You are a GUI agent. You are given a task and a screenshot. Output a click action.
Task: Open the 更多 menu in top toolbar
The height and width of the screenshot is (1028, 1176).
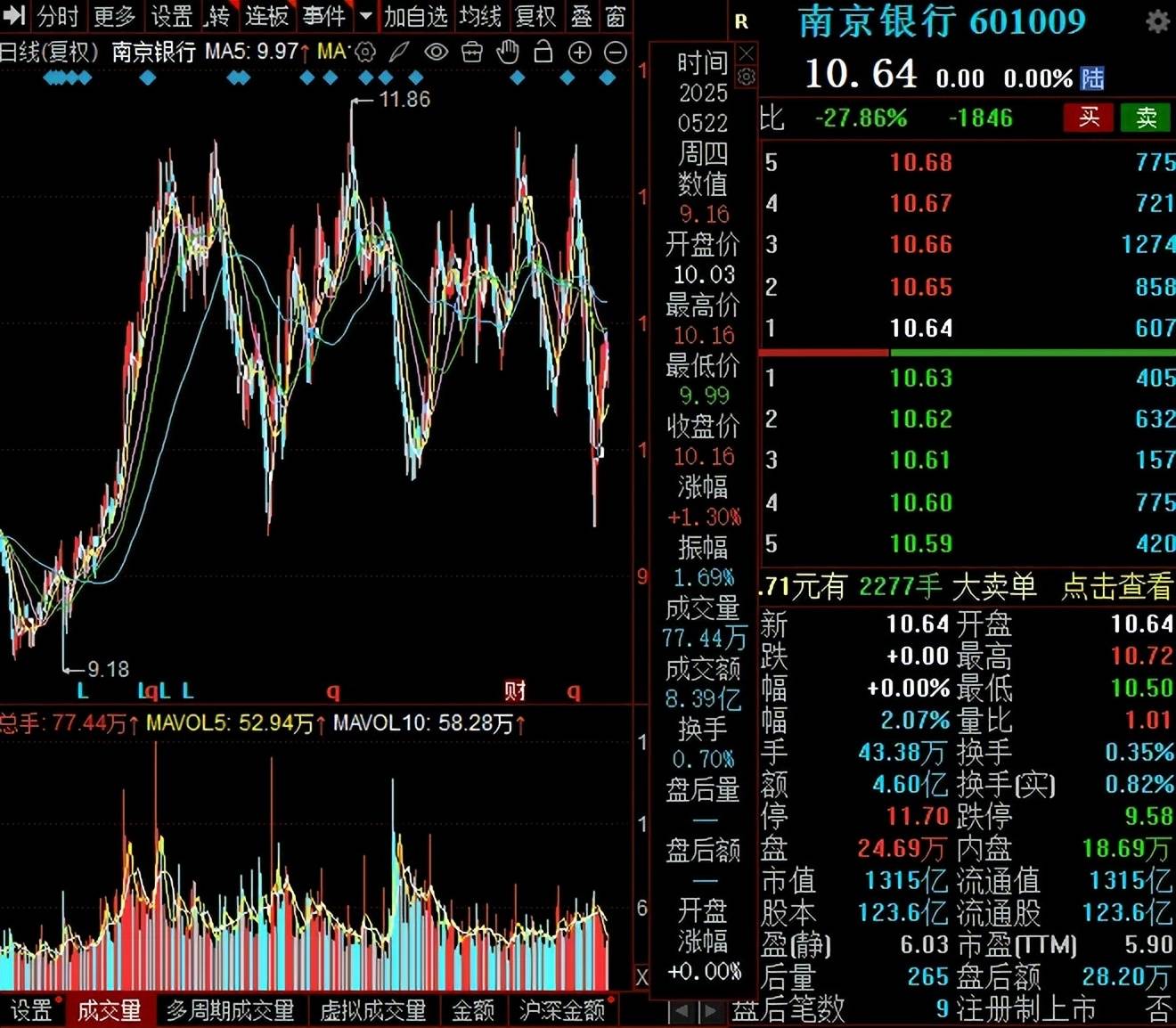click(x=115, y=16)
